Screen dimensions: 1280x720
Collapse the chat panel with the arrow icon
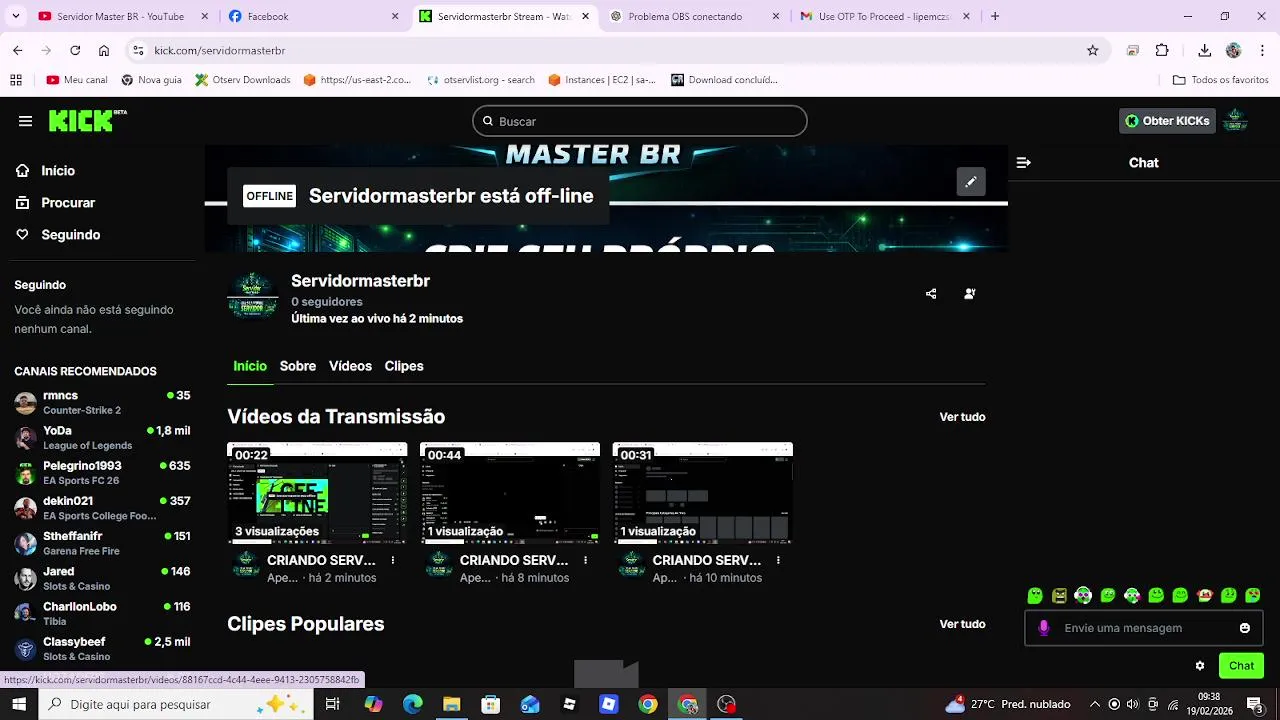pyautogui.click(x=1023, y=162)
